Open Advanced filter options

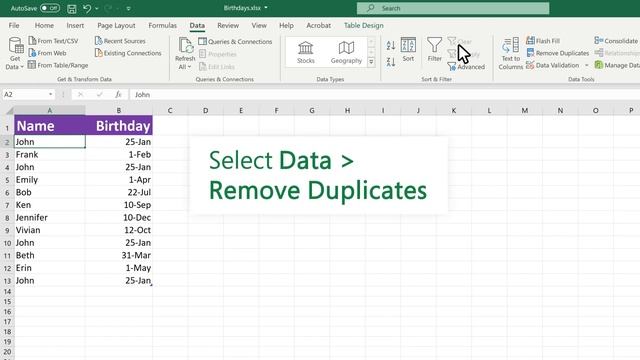click(x=466, y=67)
